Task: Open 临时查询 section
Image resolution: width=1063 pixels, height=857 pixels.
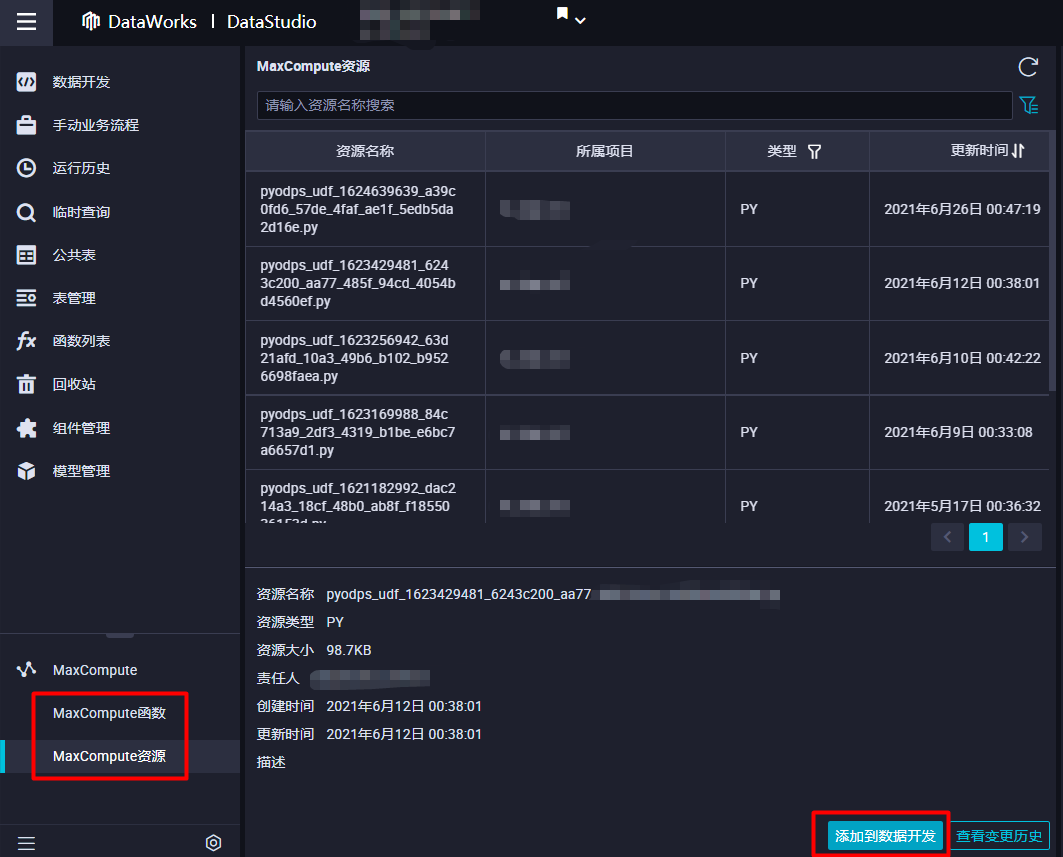Action: (x=81, y=212)
